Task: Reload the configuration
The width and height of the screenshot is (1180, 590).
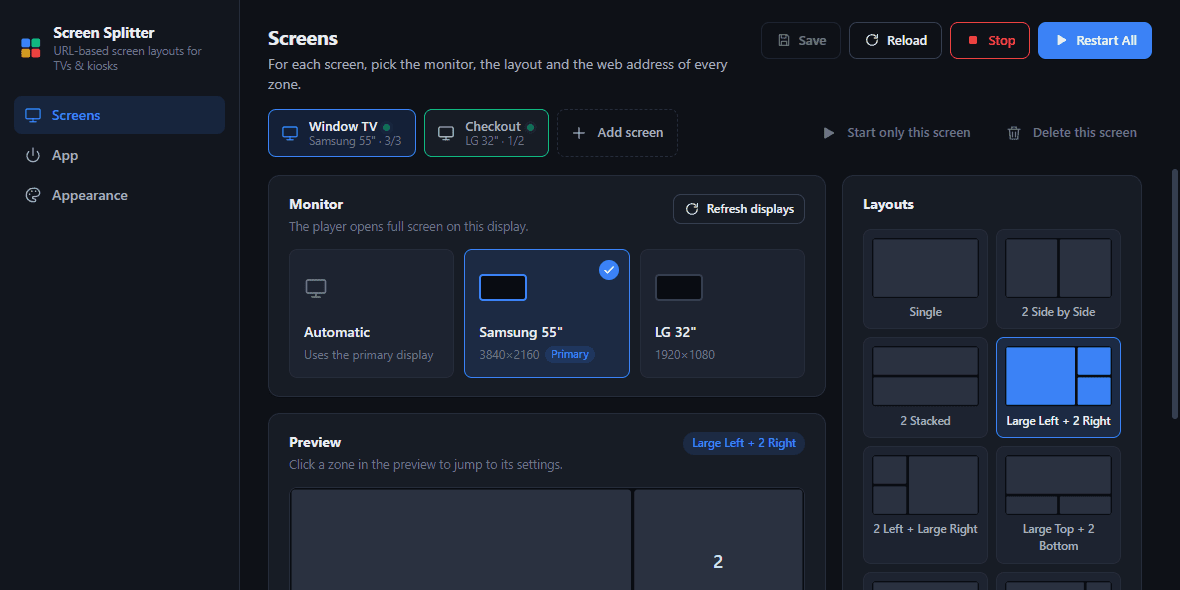Action: [x=896, y=41]
